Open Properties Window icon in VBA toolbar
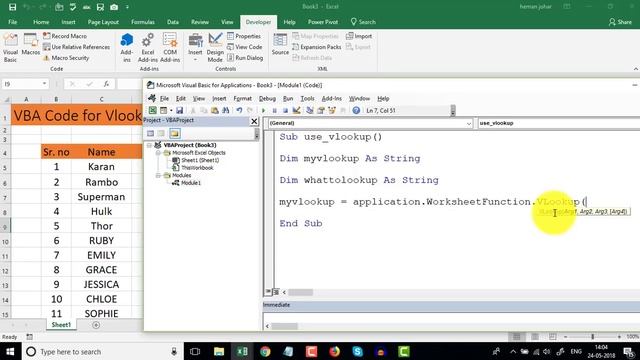The image size is (640, 360). pyautogui.click(x=320, y=110)
